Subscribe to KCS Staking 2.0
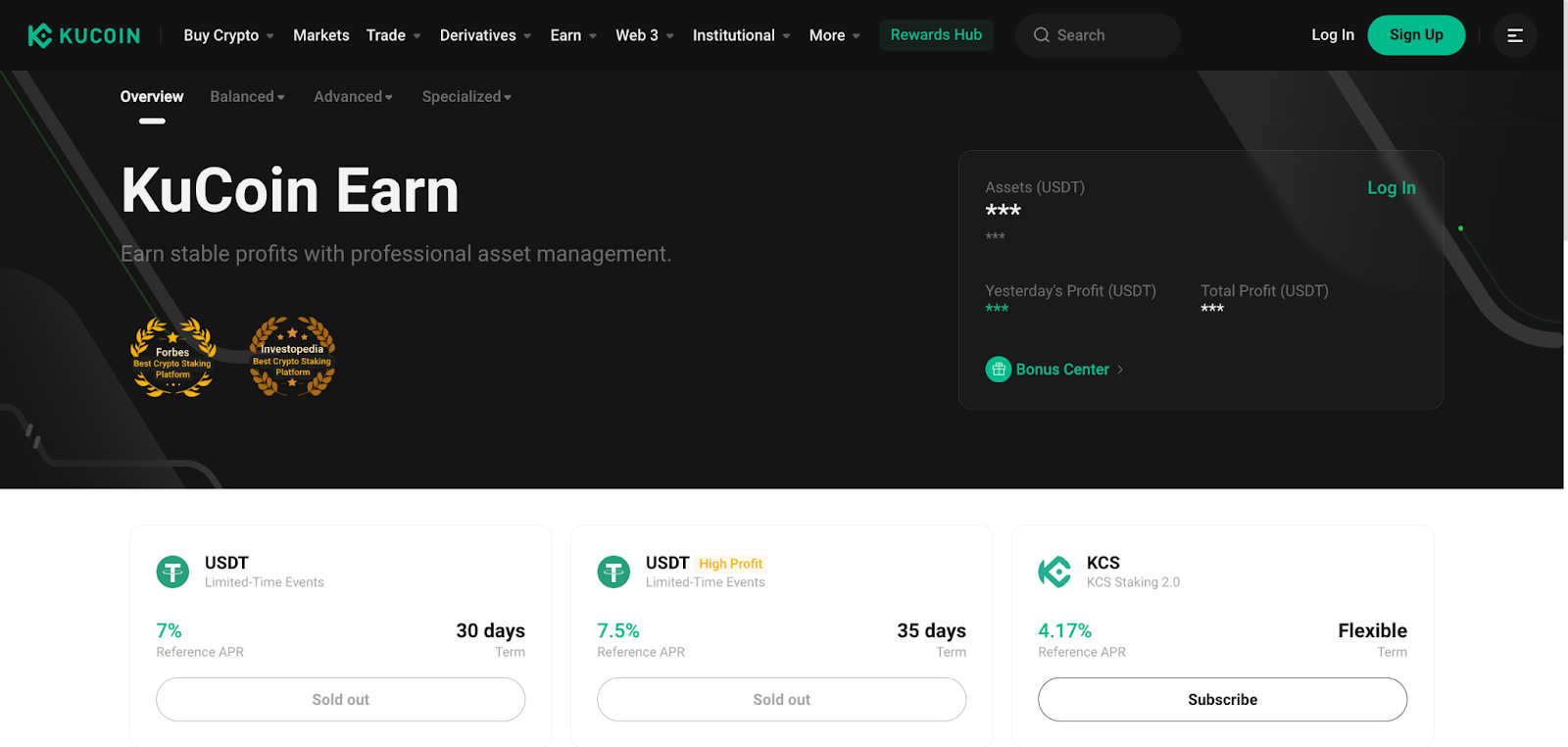Screen dimensions: 1568x747 click(1222, 700)
